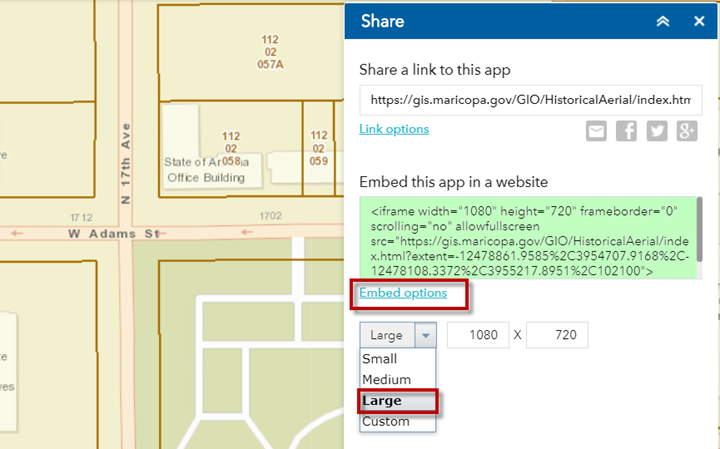Image resolution: width=720 pixels, height=449 pixels.
Task: Choose Medium from the size list
Action: [386, 380]
